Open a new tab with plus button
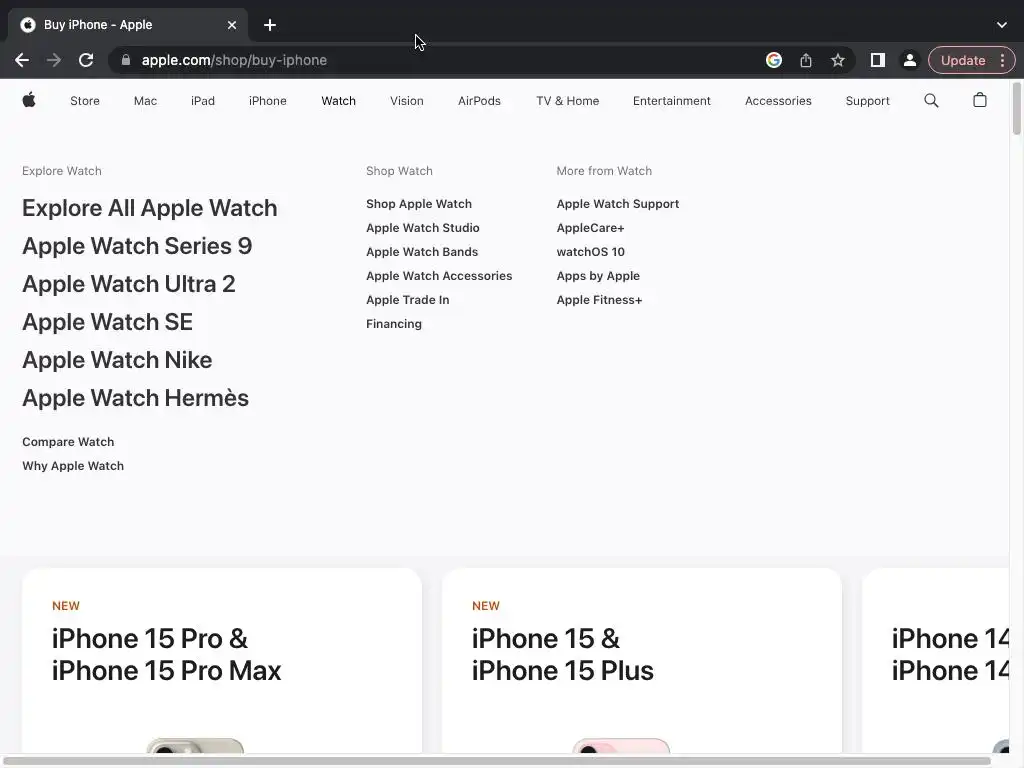Image resolution: width=1024 pixels, height=768 pixels. 270,25
